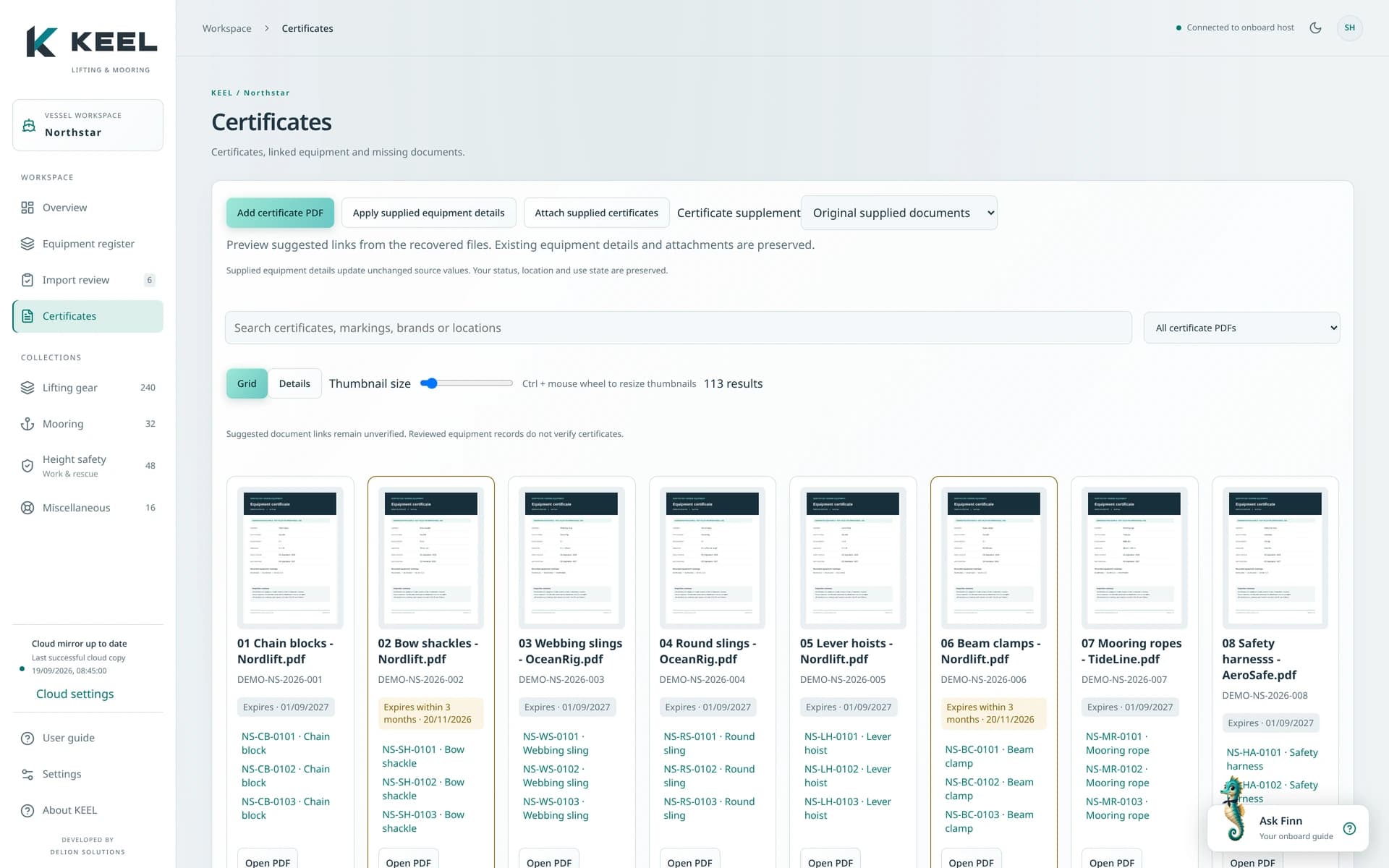Click Workspace breadcrumb link
1389x868 pixels.
point(226,28)
